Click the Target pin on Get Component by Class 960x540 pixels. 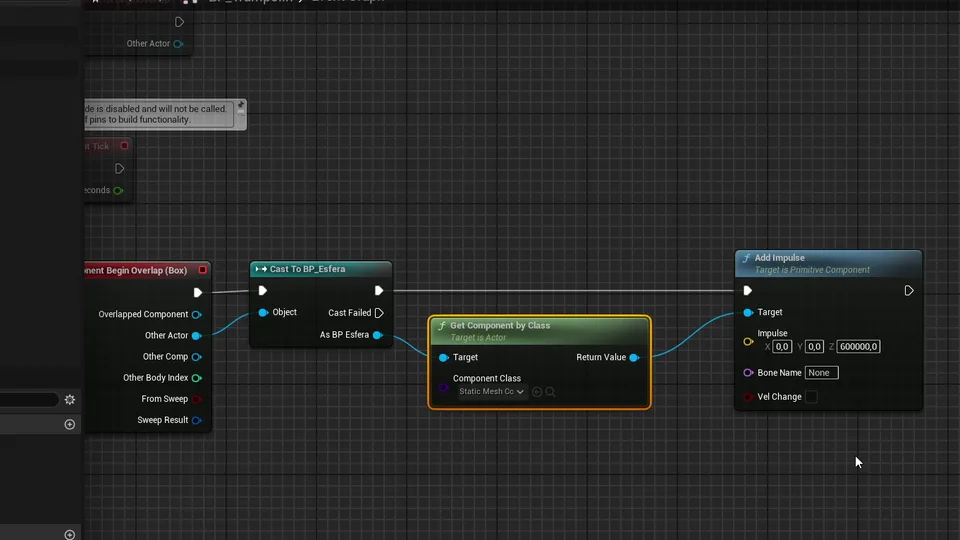pyautogui.click(x=444, y=358)
